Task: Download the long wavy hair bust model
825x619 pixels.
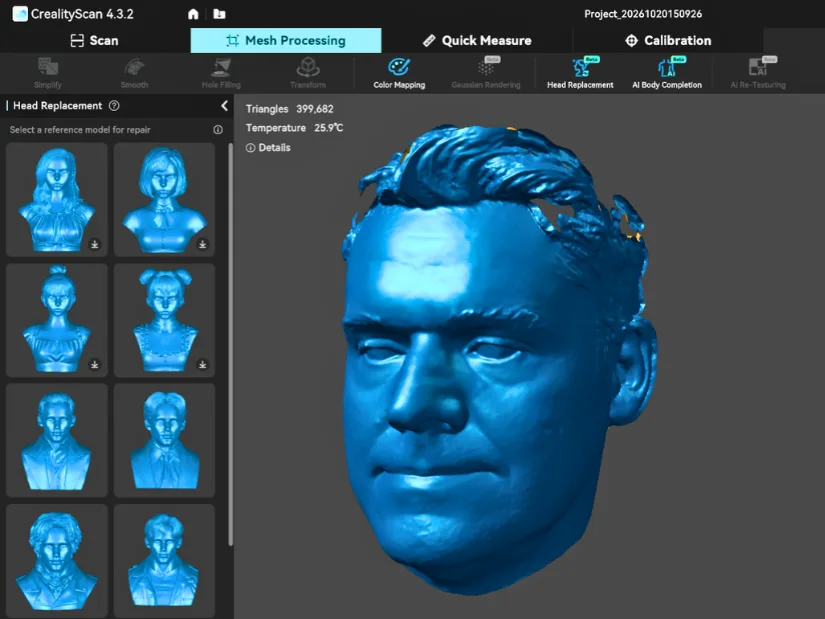Action: coord(95,244)
